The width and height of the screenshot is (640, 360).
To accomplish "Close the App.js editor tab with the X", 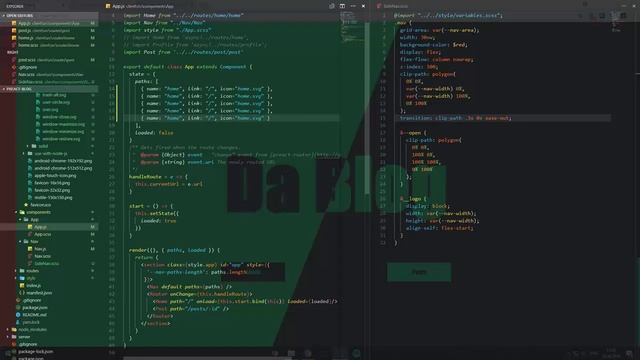I will [x=363, y=6].
